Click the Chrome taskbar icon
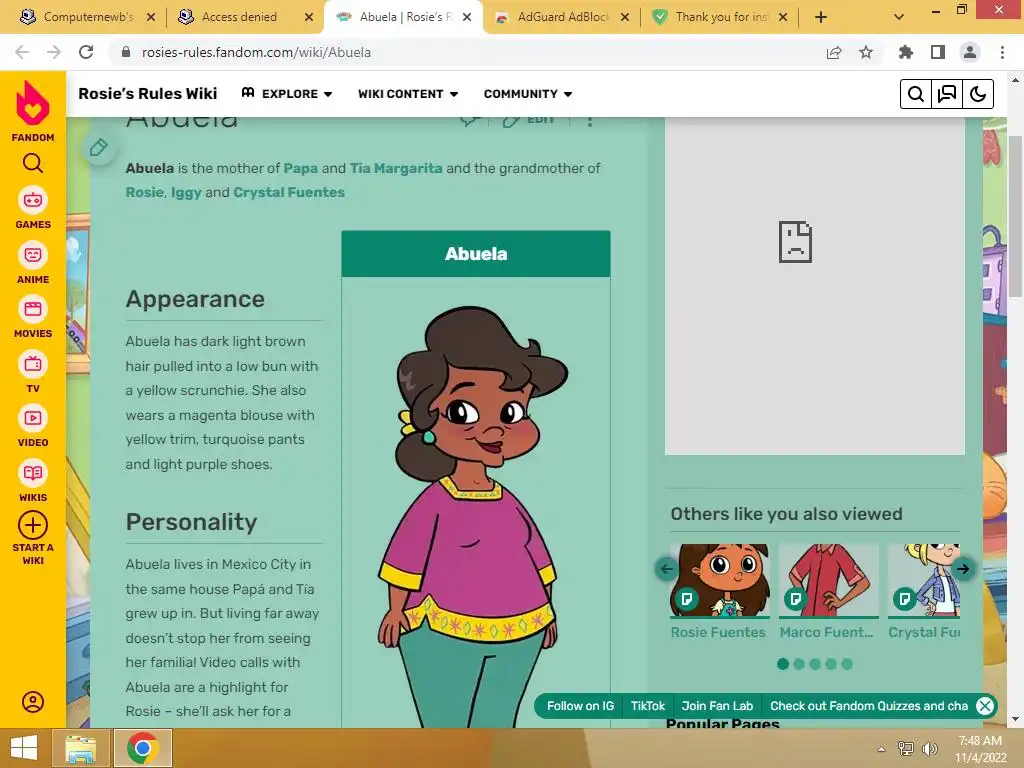Image resolution: width=1024 pixels, height=768 pixels. tap(142, 748)
